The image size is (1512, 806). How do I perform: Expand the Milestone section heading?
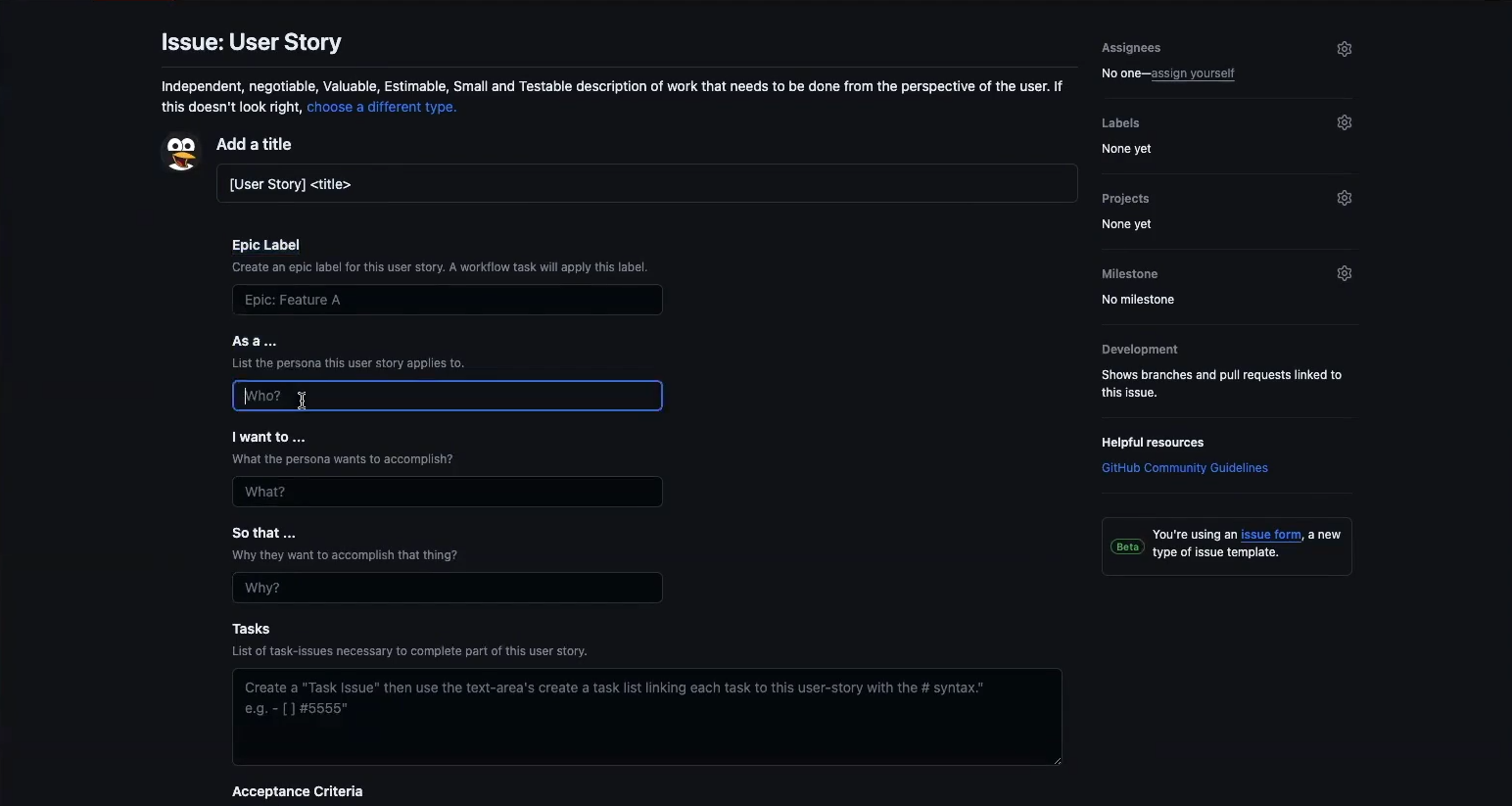coord(1129,274)
